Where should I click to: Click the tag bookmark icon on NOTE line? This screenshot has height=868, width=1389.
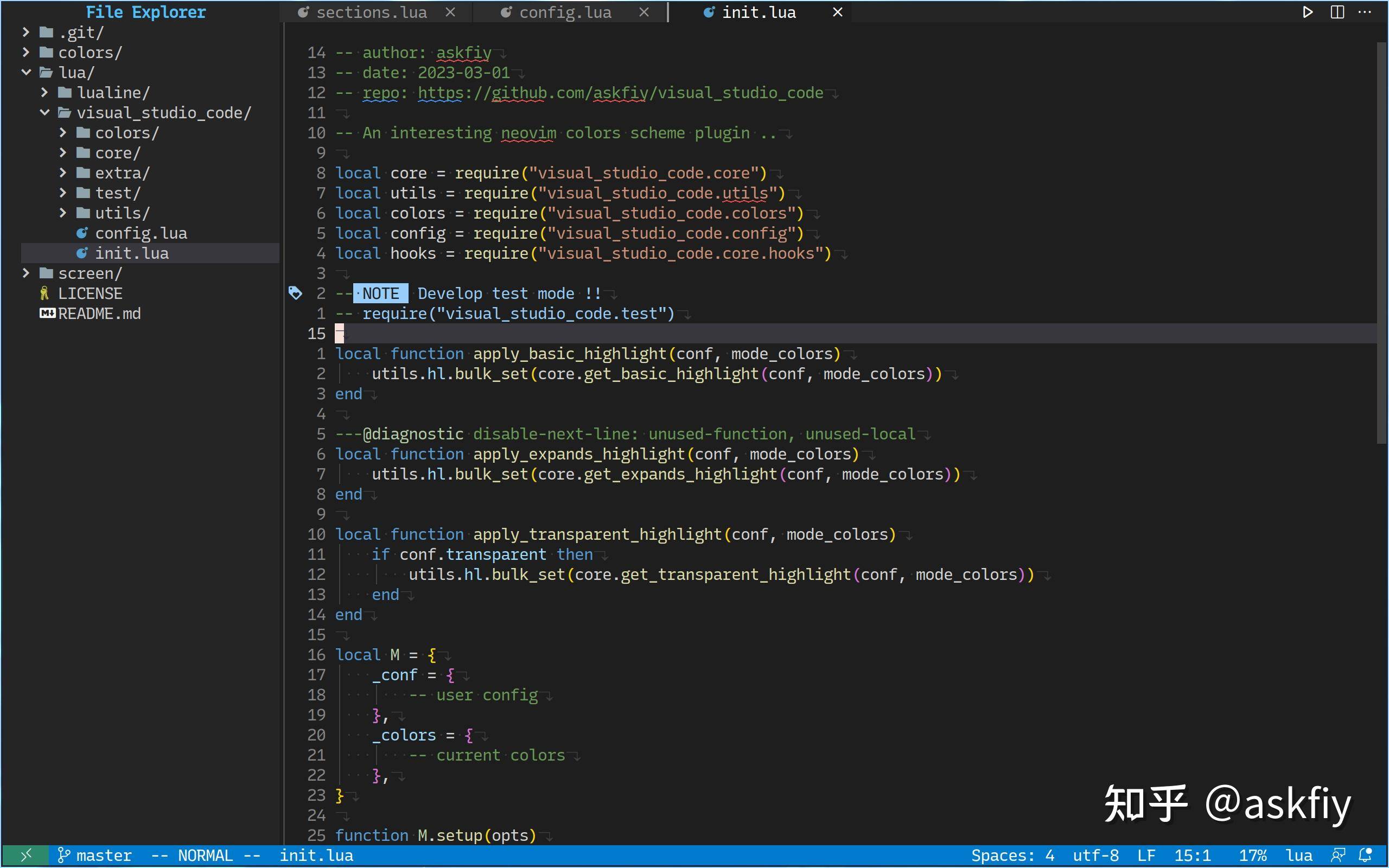tap(295, 293)
